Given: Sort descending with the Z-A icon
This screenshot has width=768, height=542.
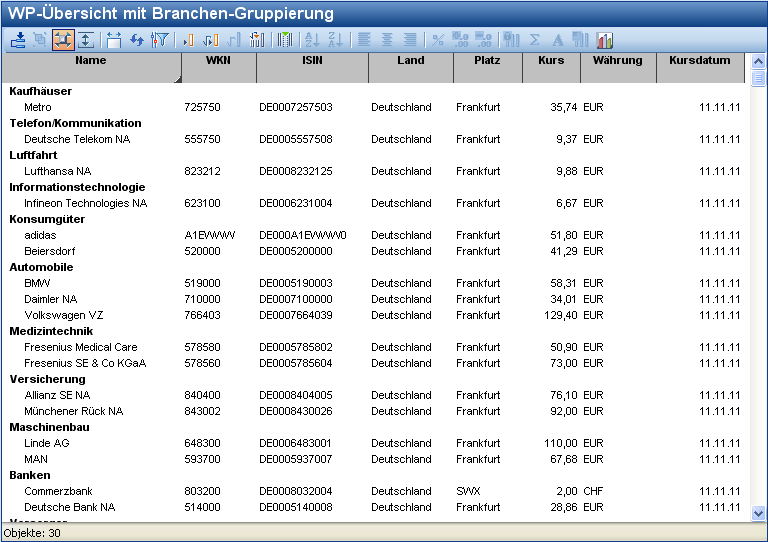Looking at the screenshot, I should click(335, 40).
